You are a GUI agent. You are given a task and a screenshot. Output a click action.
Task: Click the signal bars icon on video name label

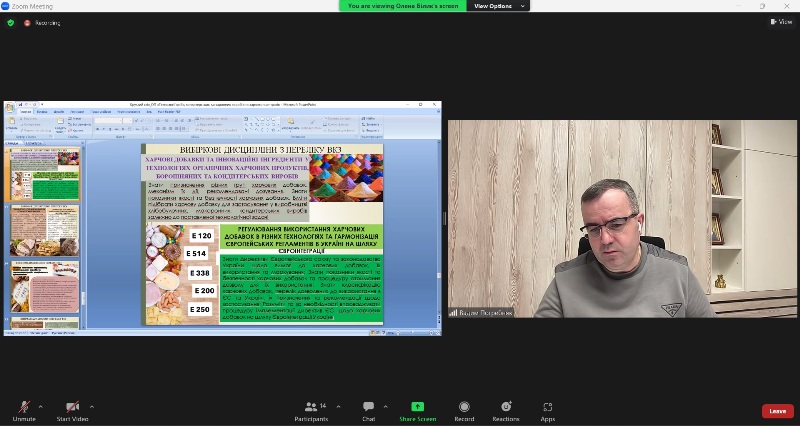pos(453,312)
